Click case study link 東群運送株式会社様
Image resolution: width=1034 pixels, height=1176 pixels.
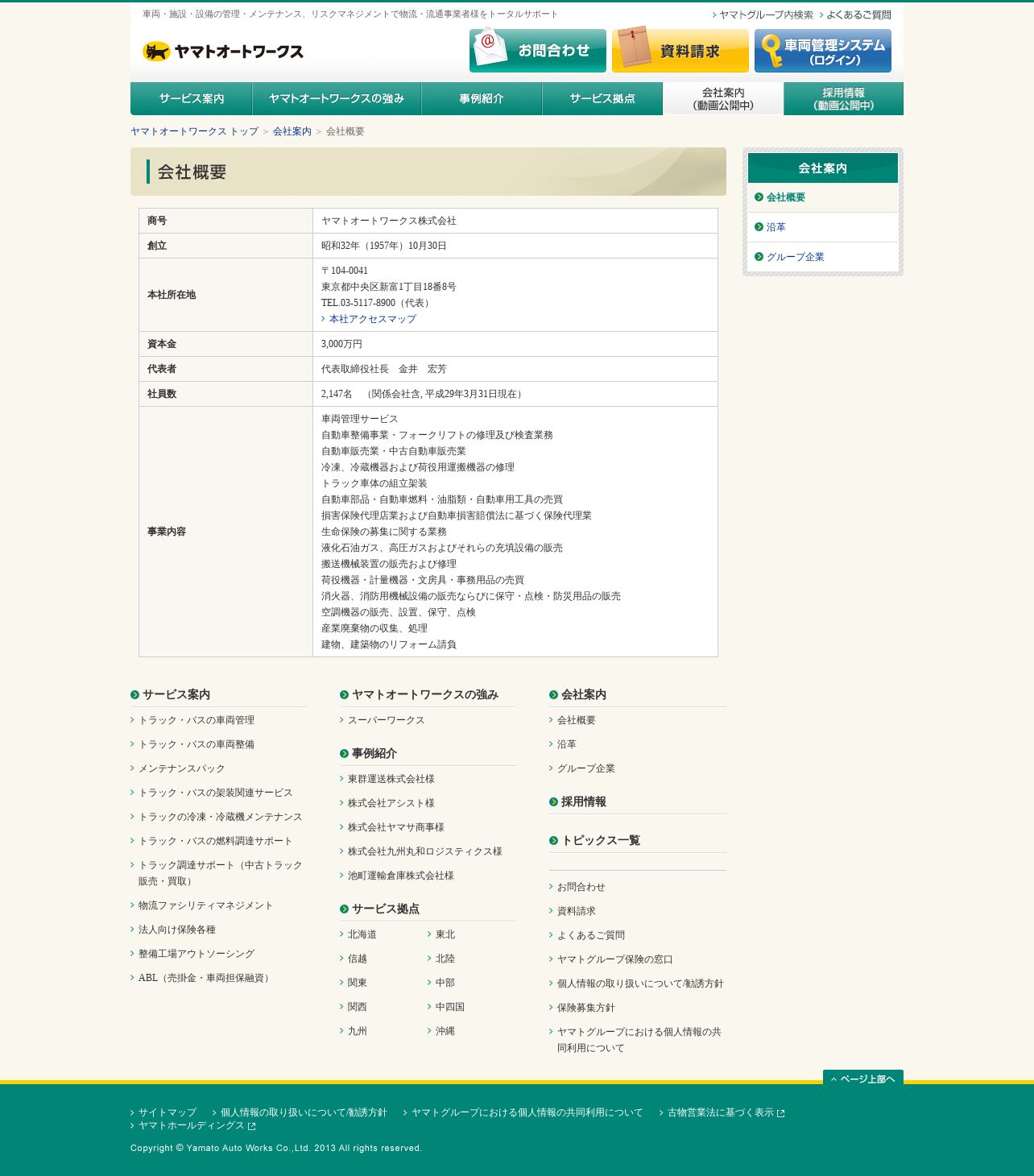tap(391, 779)
